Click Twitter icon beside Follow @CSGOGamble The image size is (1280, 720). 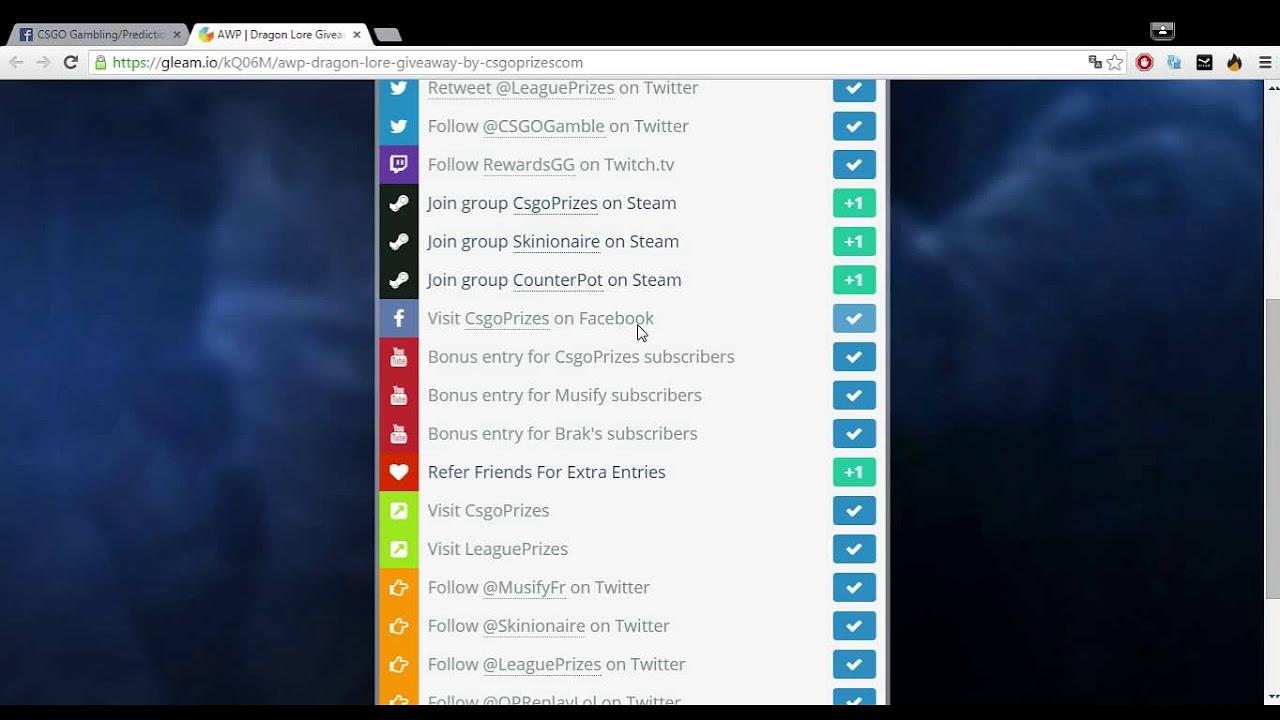[x=398, y=126]
